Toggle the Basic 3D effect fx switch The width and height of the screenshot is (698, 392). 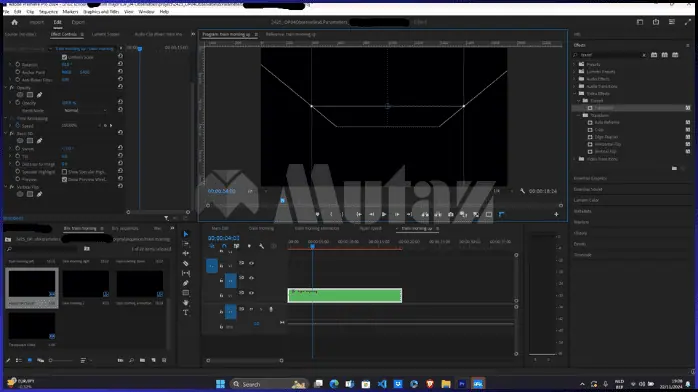12,133
